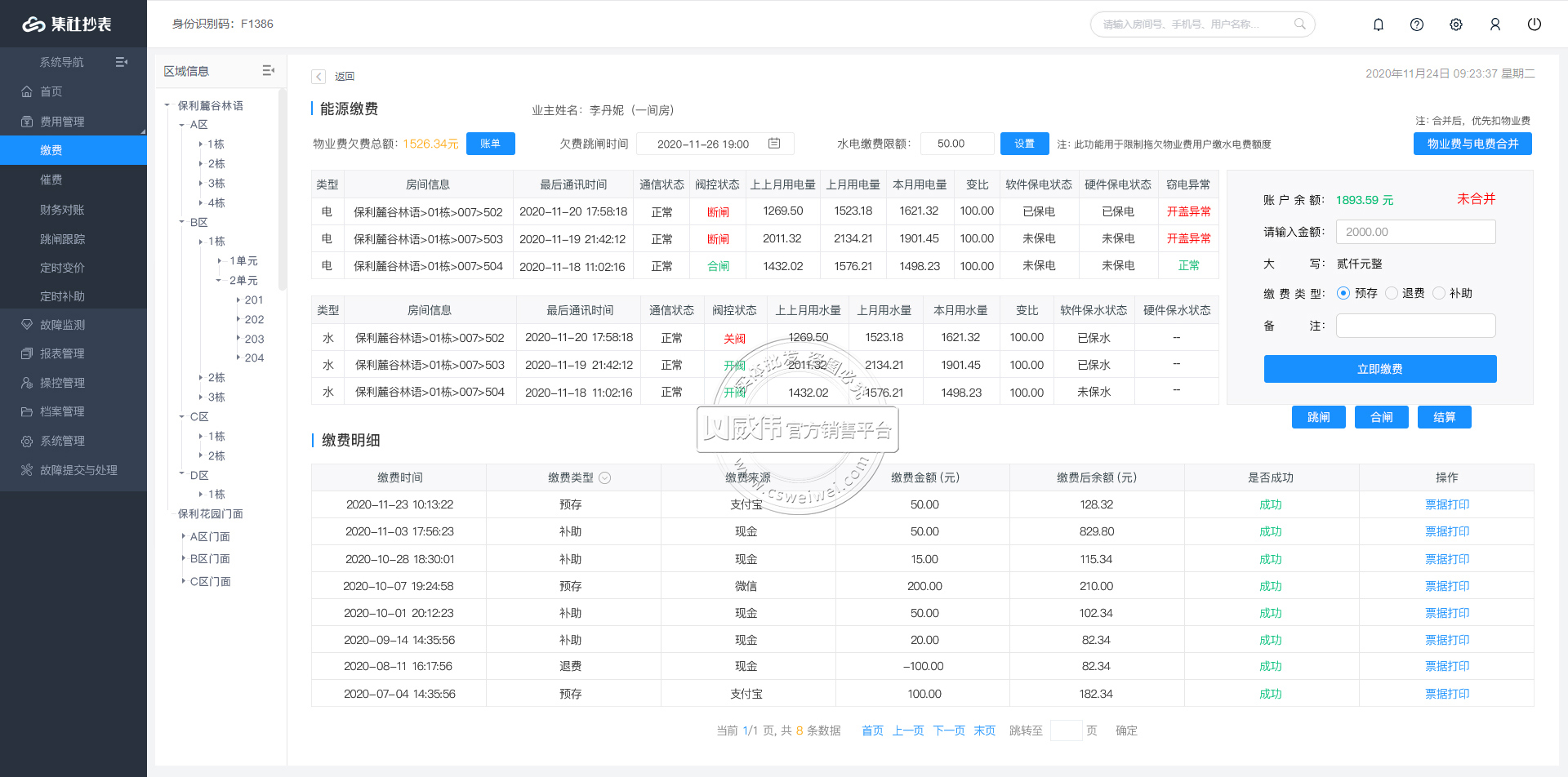
Task: Click the 请输入金额 input field
Action: click(1415, 232)
